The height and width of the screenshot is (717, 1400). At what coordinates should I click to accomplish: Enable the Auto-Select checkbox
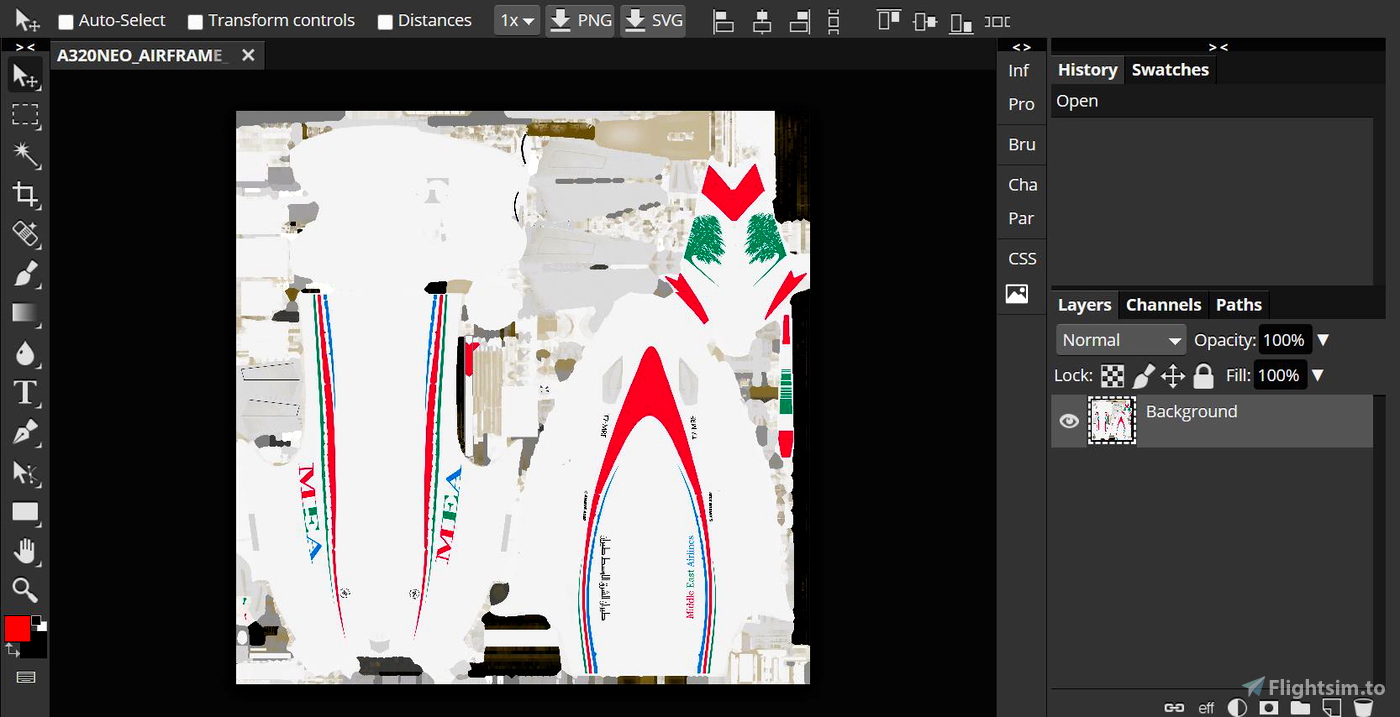(66, 21)
